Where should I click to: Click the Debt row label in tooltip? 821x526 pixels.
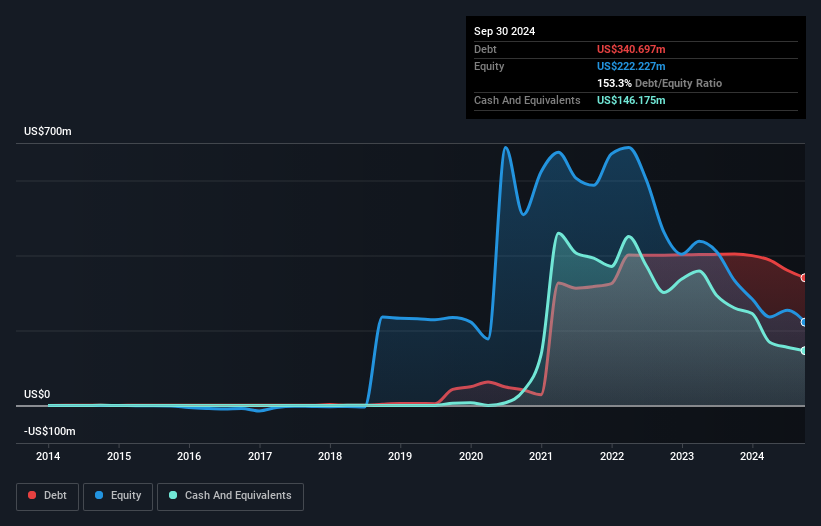[485, 49]
